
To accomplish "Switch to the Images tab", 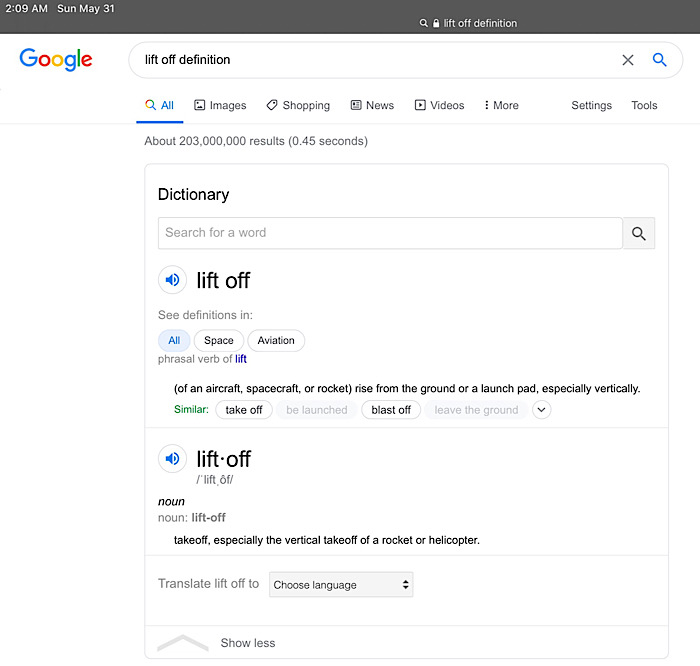I will click(220, 105).
